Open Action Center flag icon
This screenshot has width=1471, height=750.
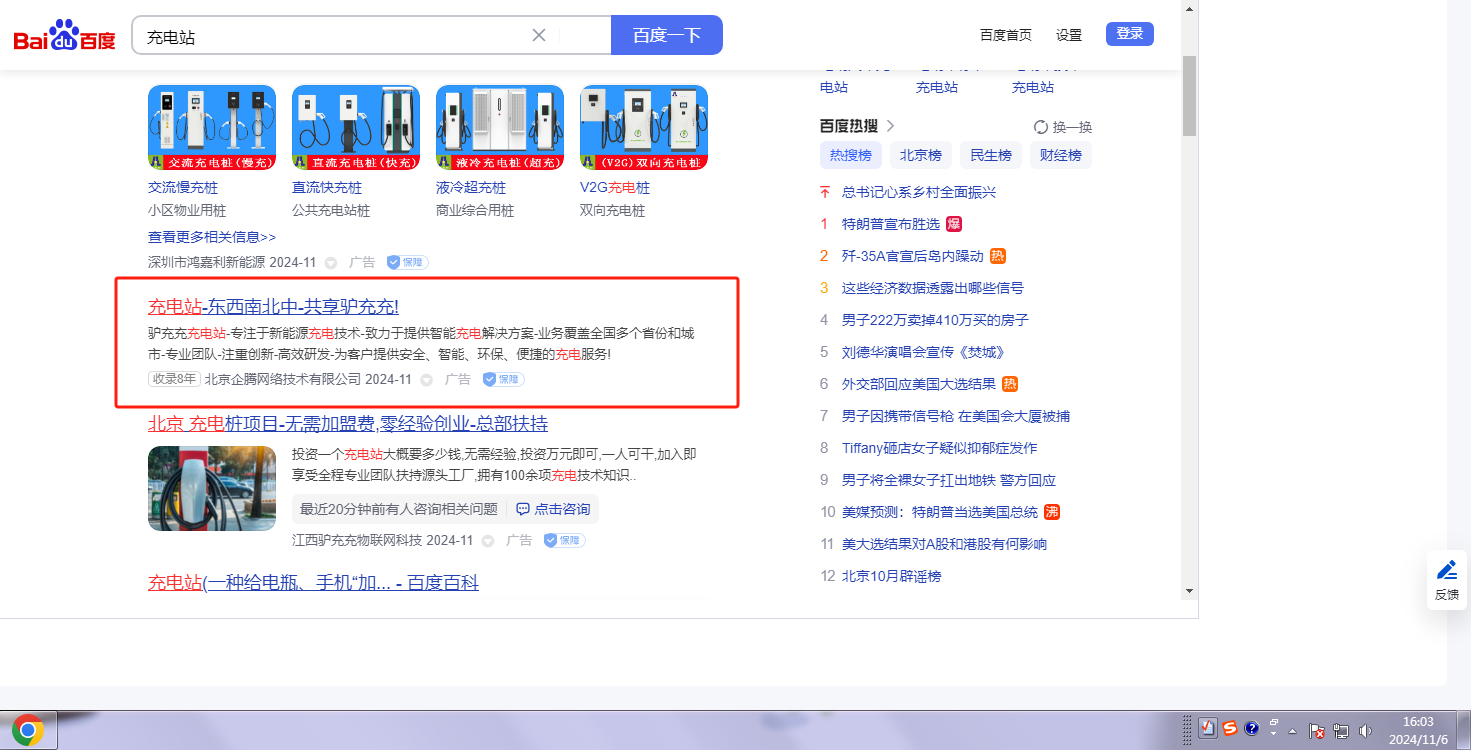tap(1317, 731)
